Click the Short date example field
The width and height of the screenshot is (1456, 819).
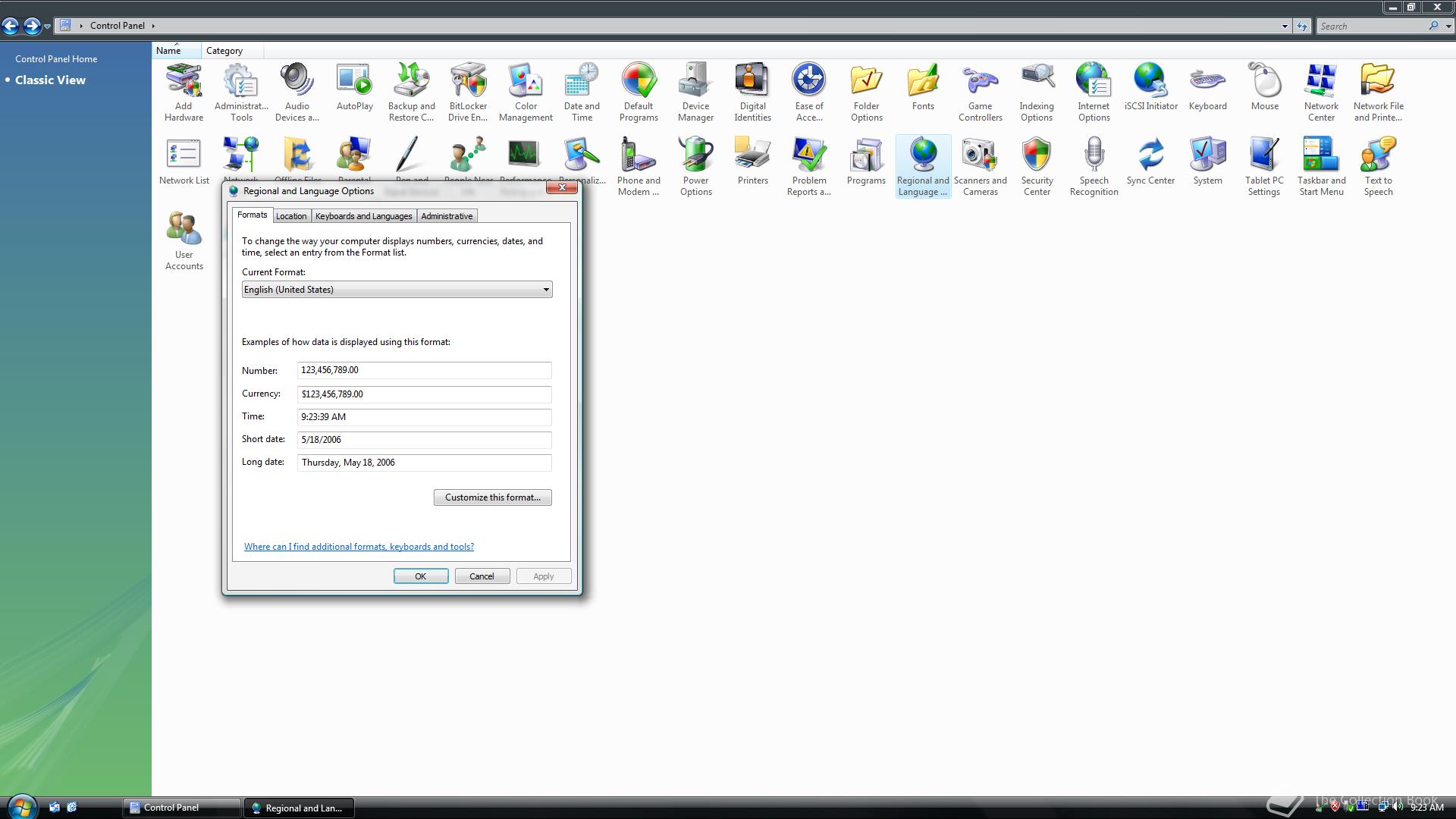pos(424,440)
